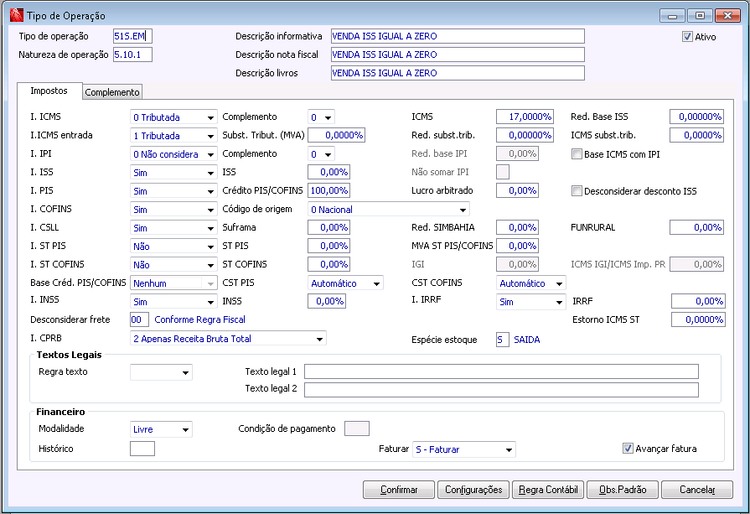Expand the I. IPI combo box

[x=173, y=154]
